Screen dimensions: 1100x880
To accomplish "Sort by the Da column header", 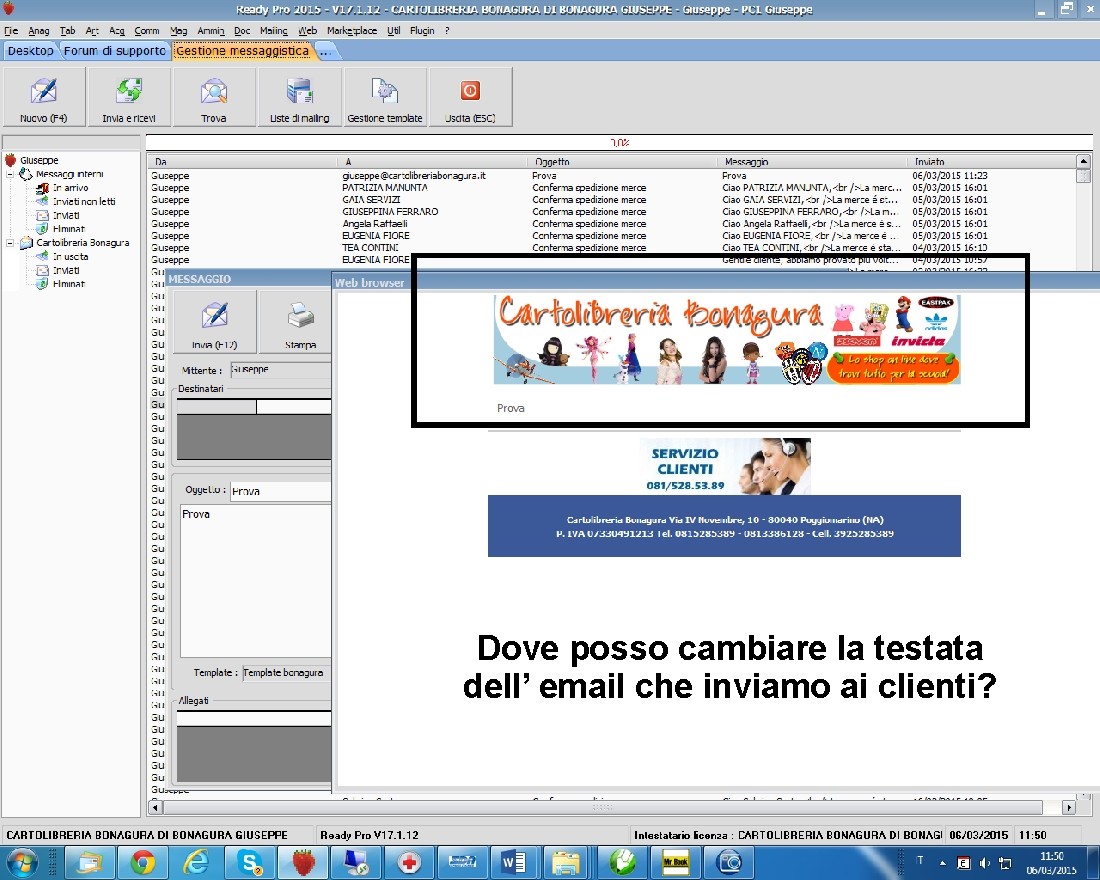I will [x=242, y=161].
